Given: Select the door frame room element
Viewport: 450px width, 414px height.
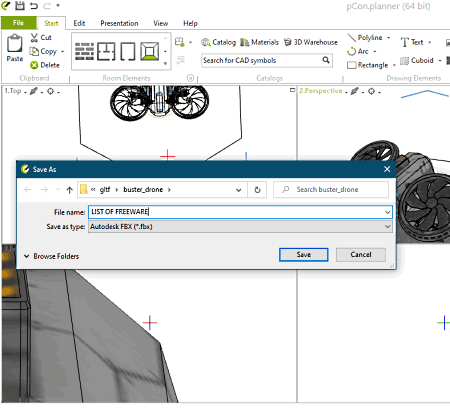Looking at the screenshot, I should click(x=128, y=51).
